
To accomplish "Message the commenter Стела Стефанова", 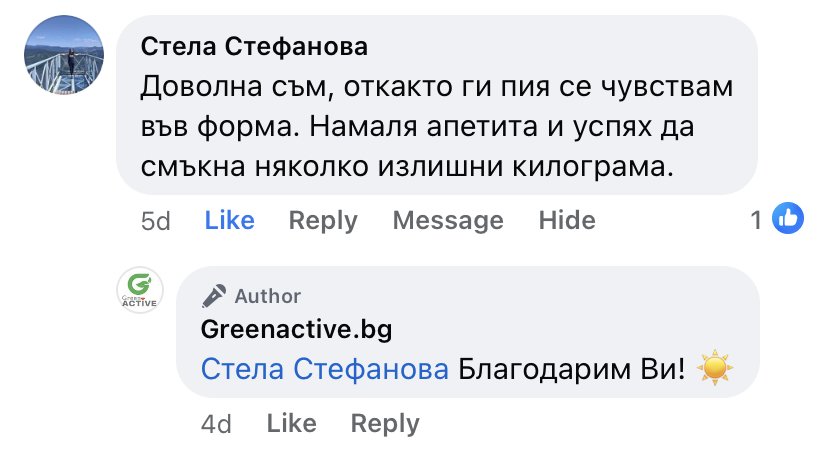I will pos(448,221).
